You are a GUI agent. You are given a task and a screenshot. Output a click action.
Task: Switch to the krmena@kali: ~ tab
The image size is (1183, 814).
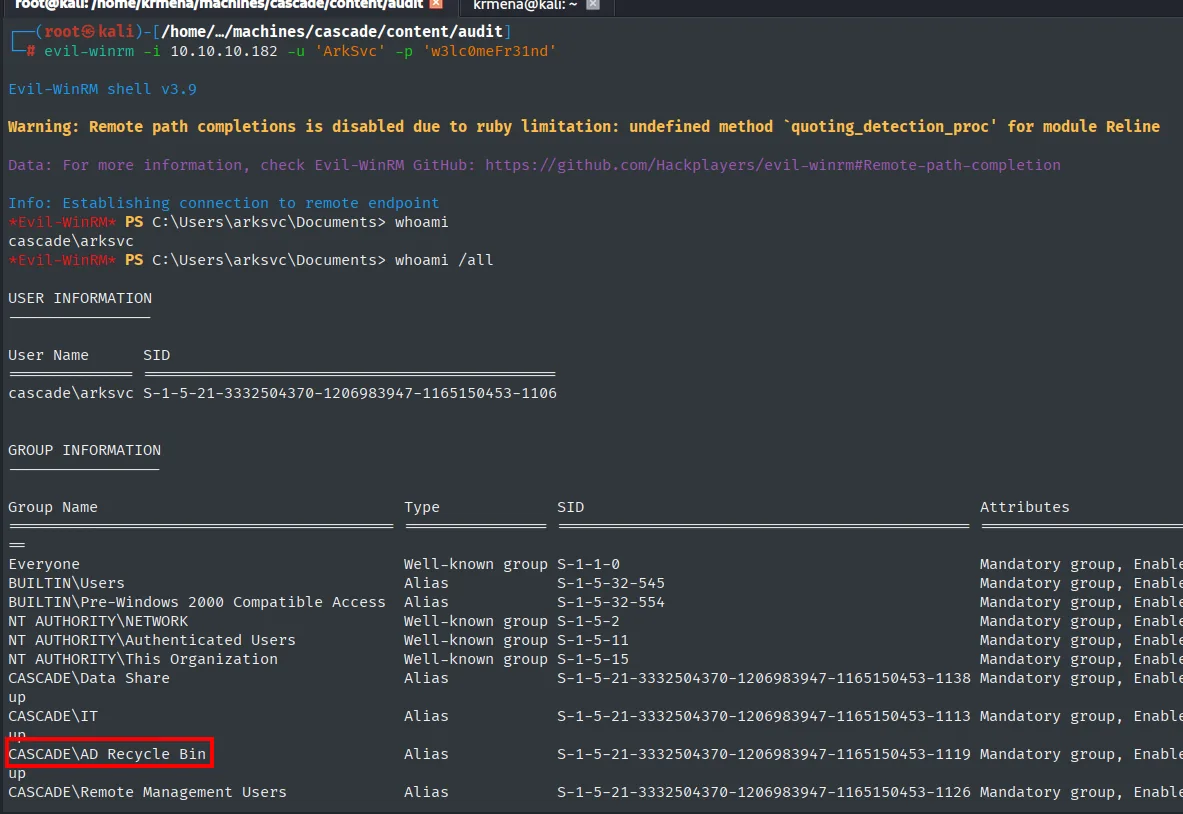(525, 5)
